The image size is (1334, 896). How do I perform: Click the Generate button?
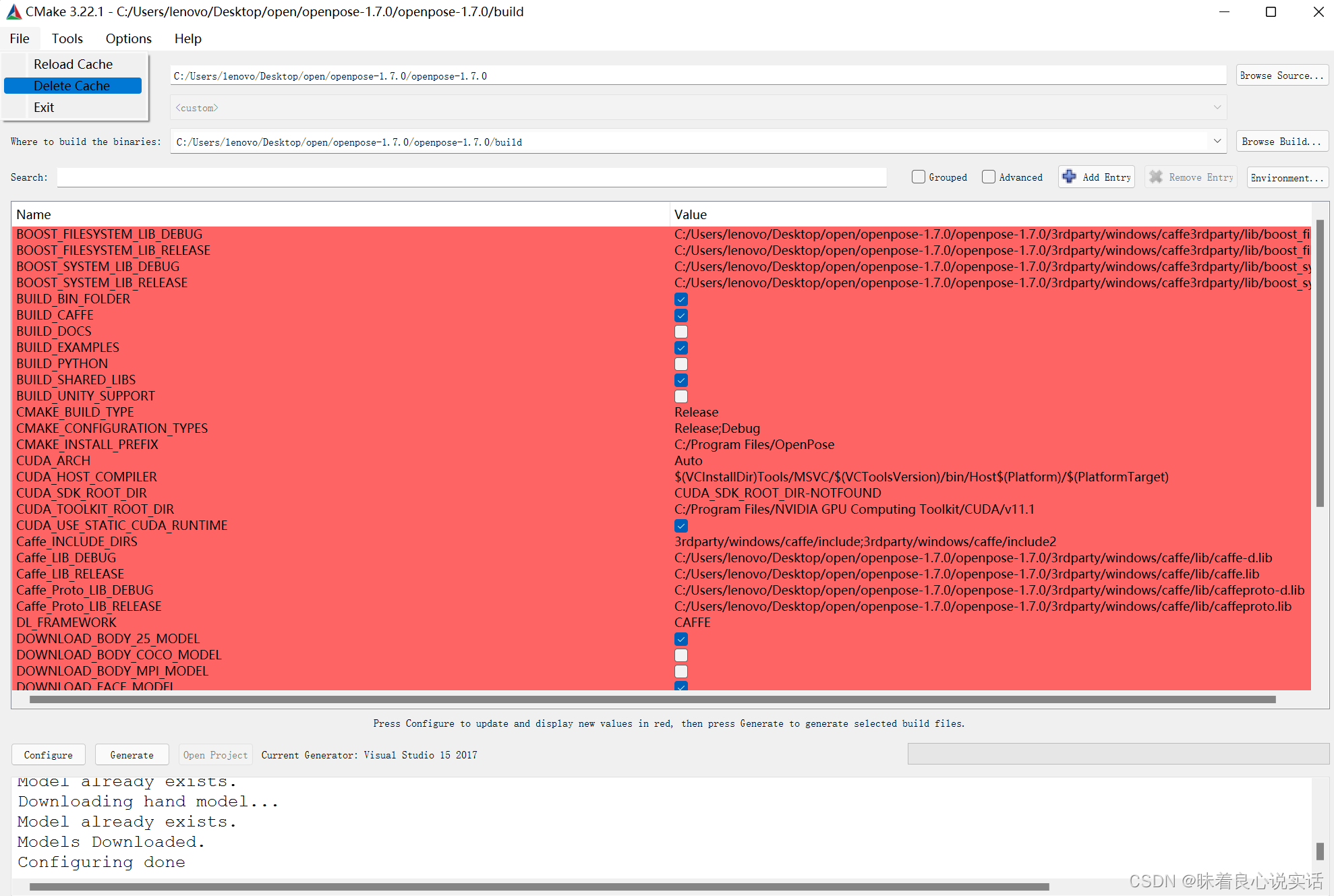(132, 754)
